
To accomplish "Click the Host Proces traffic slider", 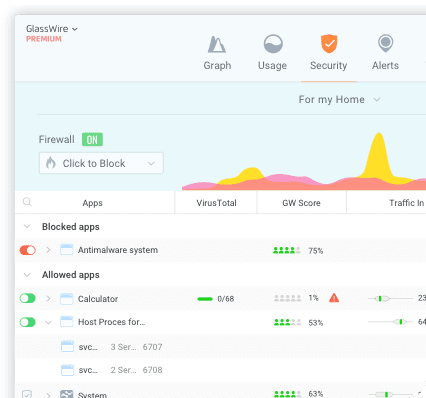I will 390,322.
